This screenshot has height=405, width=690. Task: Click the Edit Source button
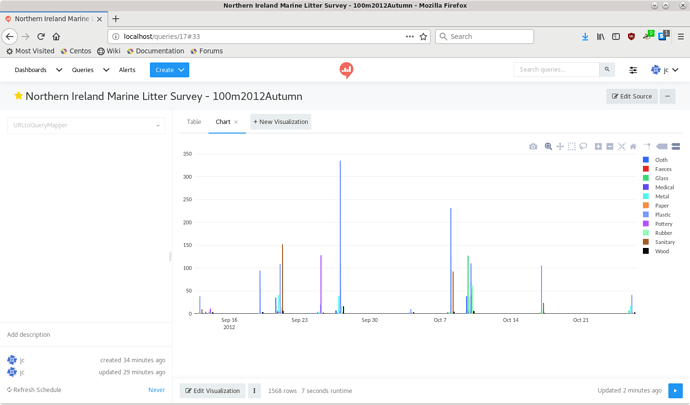[632, 96]
